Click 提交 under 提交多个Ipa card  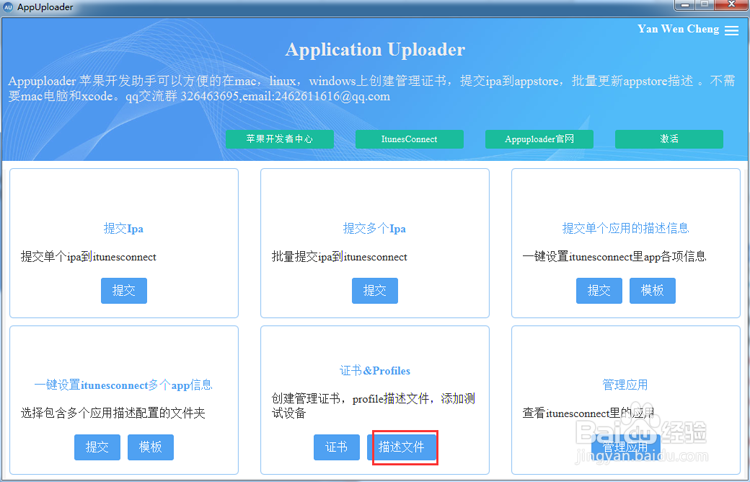[x=375, y=291]
